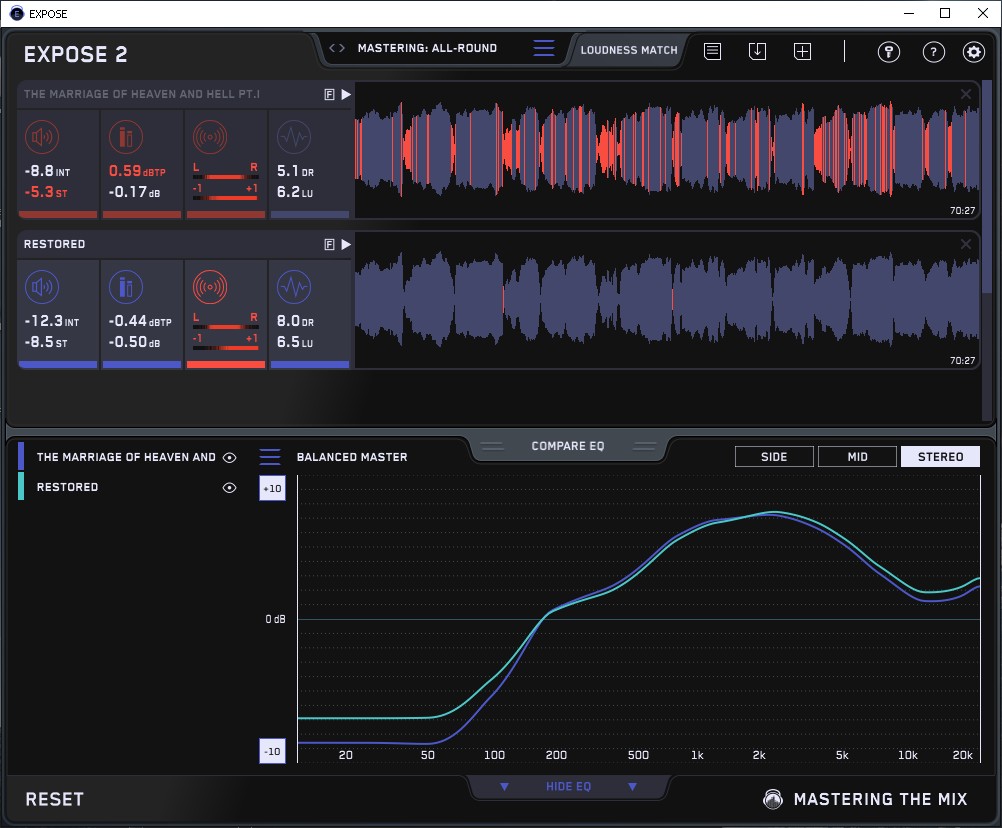Viewport: 1002px width, 828px height.
Task: Click the license key icon
Action: 888,52
